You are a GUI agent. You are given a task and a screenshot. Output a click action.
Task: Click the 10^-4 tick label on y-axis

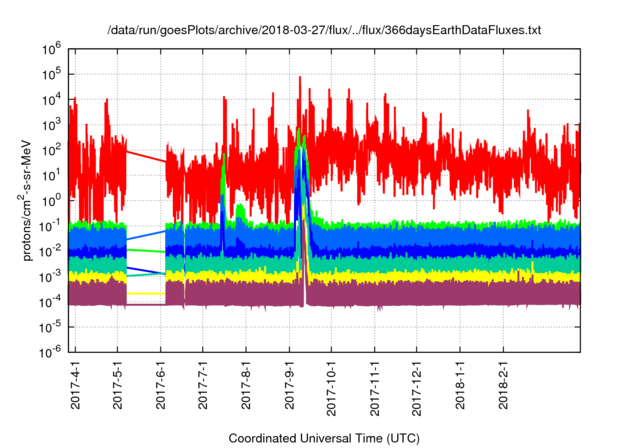[50, 302]
